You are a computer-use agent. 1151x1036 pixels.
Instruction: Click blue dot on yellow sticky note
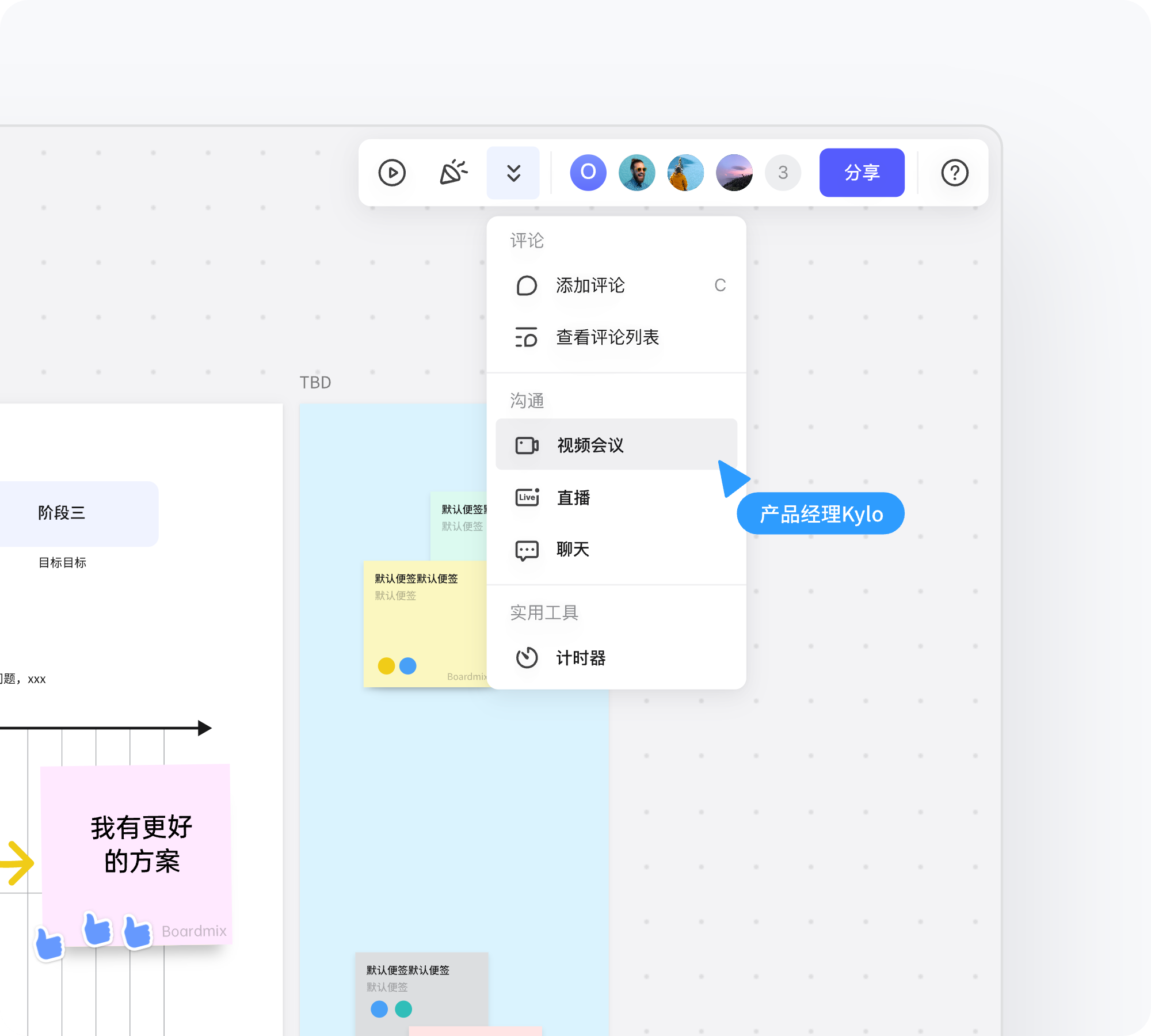pyautogui.click(x=408, y=666)
